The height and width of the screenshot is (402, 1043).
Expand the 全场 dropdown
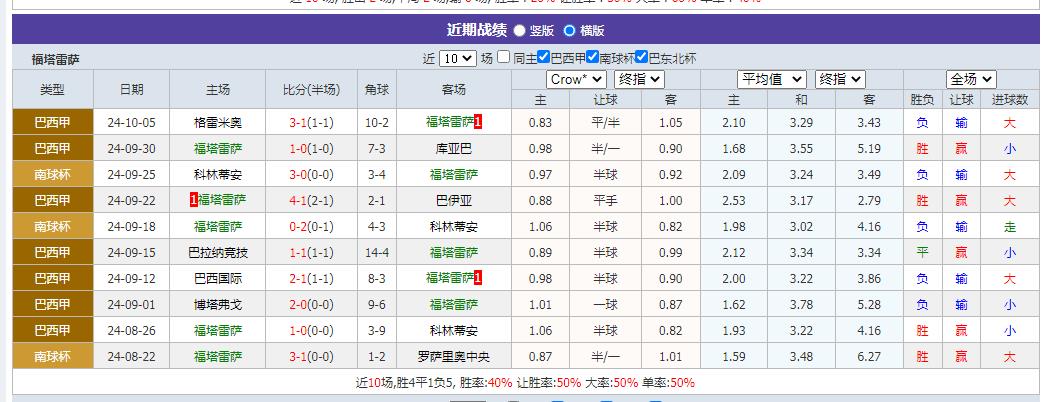[971, 79]
